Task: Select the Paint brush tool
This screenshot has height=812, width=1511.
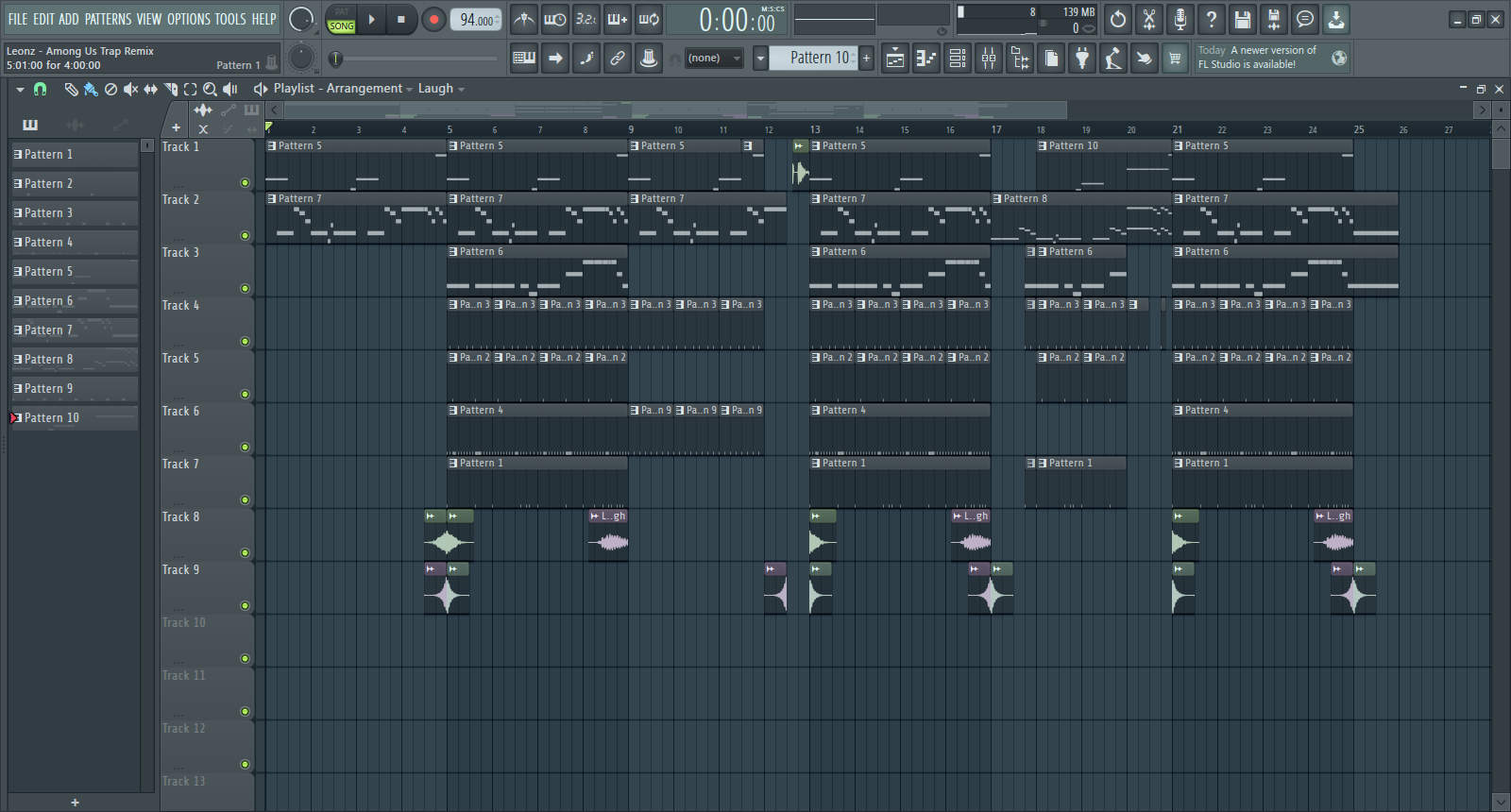Action: (91, 89)
